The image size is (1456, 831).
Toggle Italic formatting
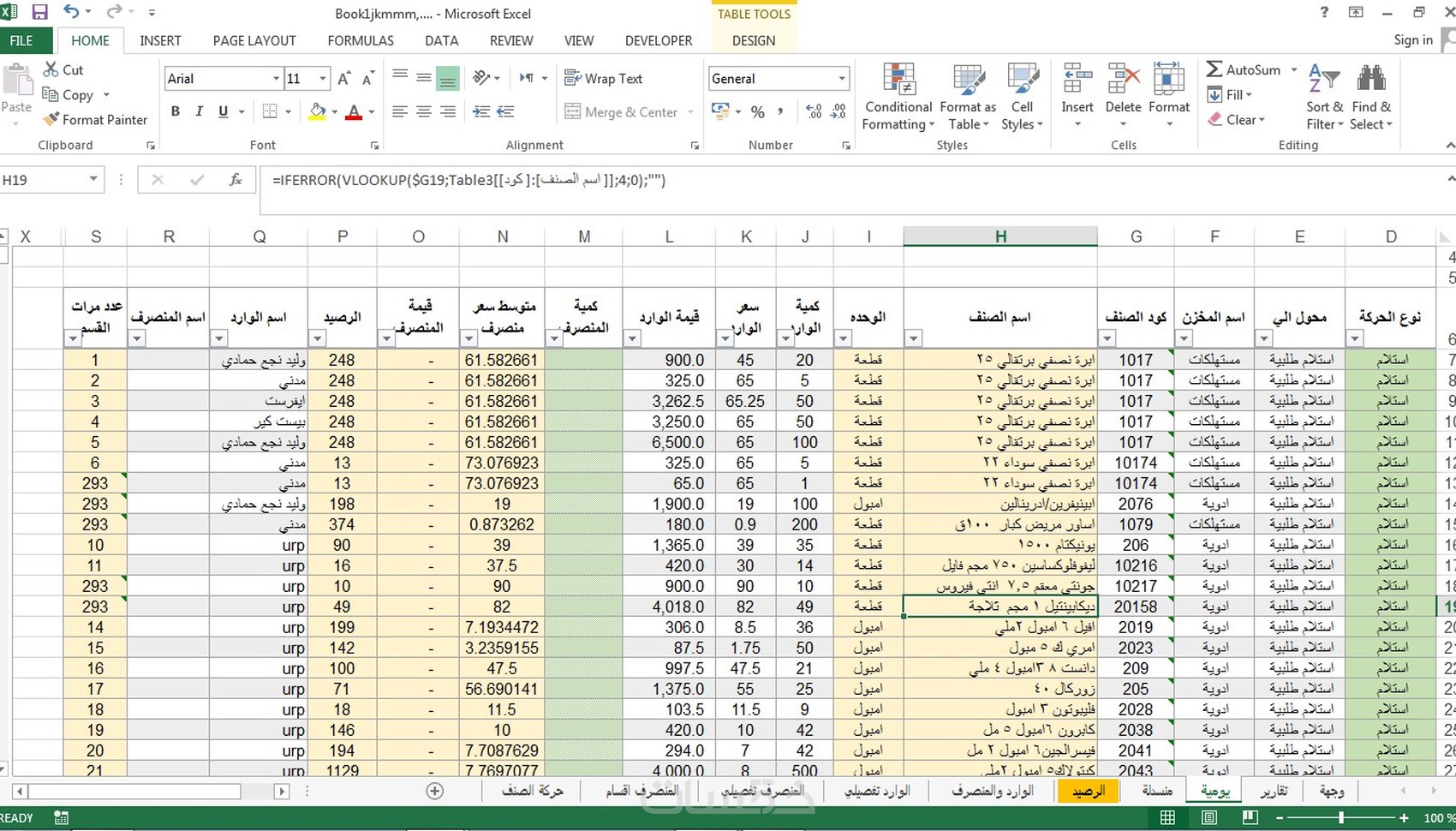[x=200, y=111]
